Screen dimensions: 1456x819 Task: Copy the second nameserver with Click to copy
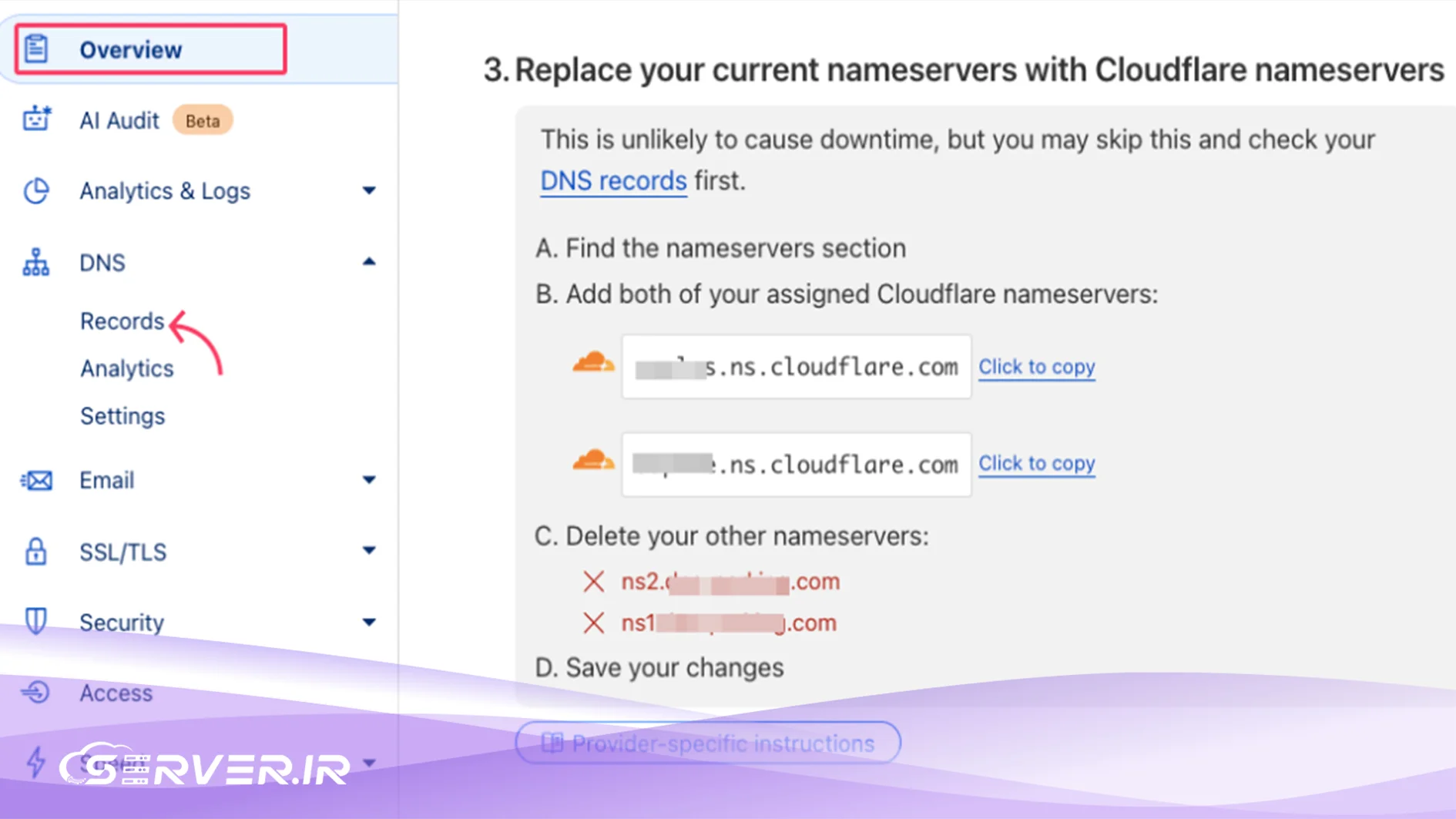1037,463
